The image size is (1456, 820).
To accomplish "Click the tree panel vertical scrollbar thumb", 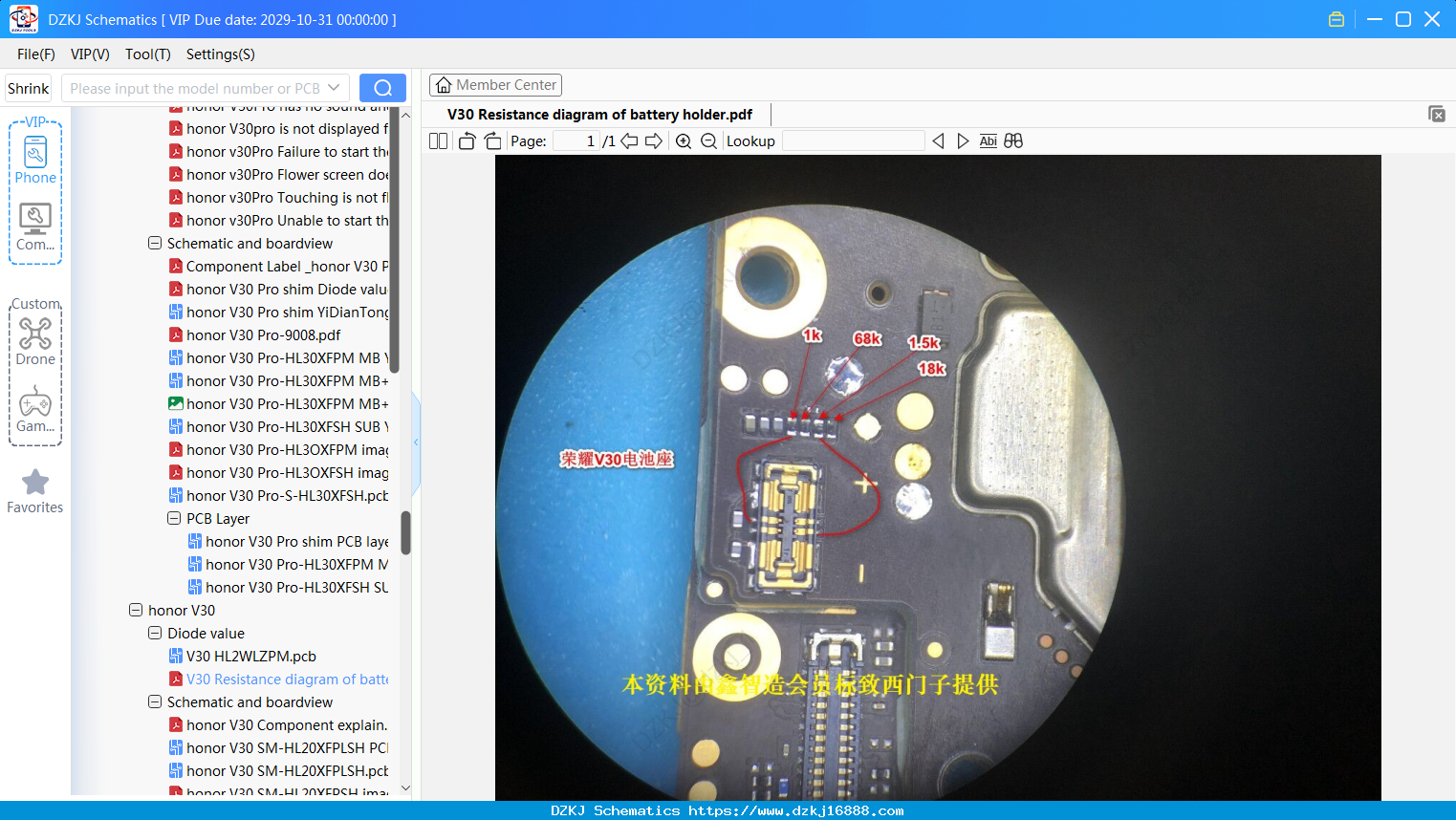I will 405,532.
